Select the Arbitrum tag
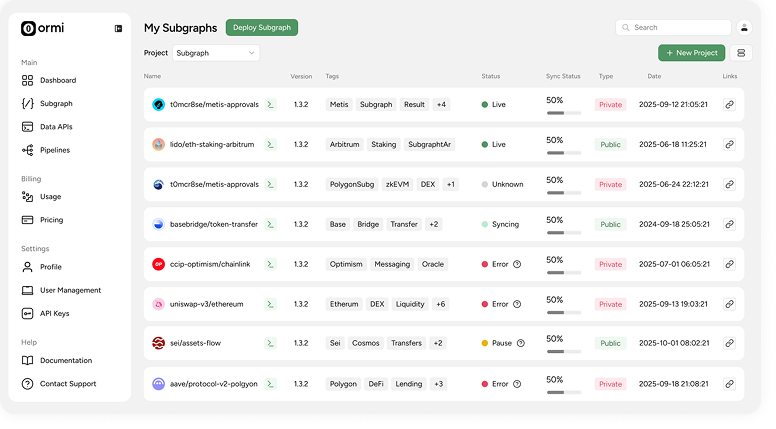Screen dimensions: 776x429 pyautogui.click(x=344, y=144)
